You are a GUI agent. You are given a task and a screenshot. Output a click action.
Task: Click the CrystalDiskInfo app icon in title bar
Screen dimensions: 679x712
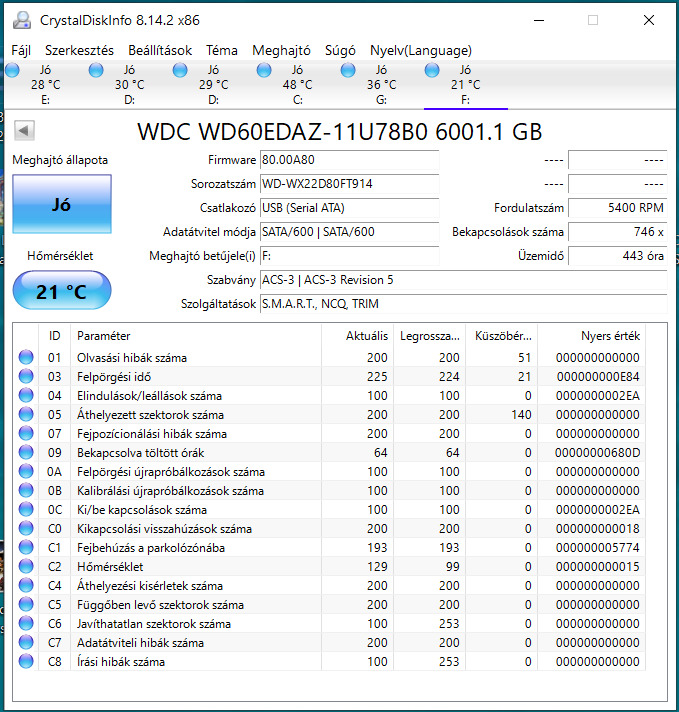pos(21,20)
